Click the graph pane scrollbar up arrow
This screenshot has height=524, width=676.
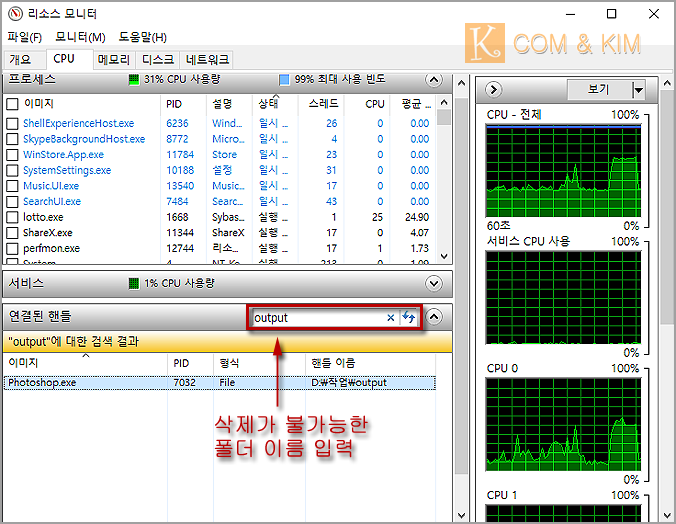667,83
